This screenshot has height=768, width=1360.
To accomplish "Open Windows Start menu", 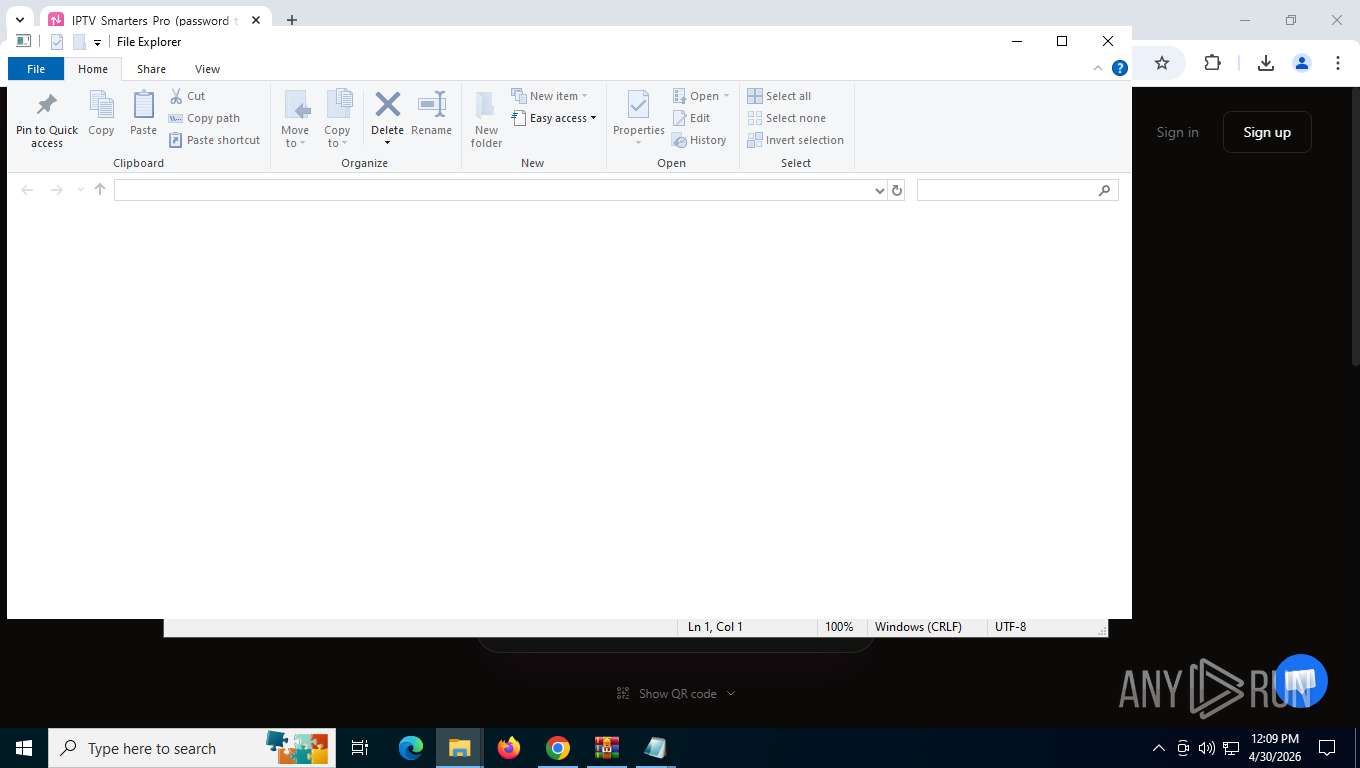I will coord(24,748).
